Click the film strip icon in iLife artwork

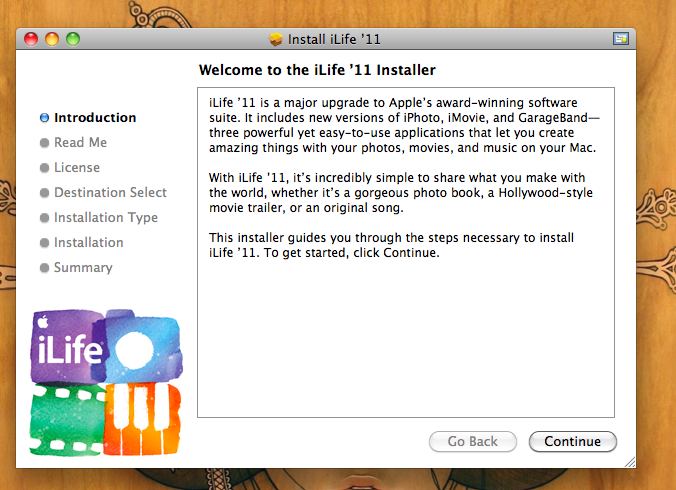(x=67, y=420)
